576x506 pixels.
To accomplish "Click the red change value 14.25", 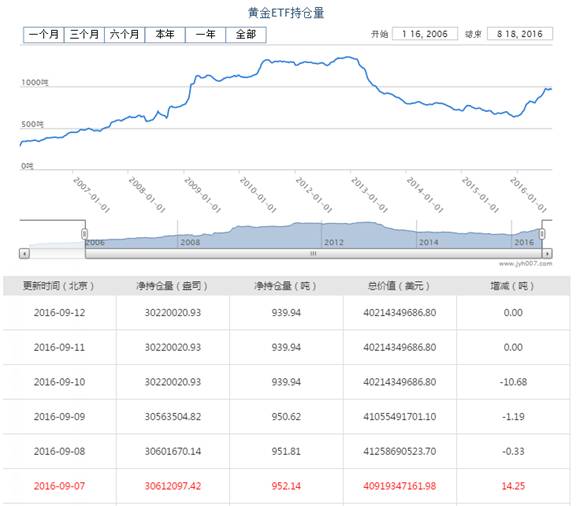I will click(x=513, y=486).
